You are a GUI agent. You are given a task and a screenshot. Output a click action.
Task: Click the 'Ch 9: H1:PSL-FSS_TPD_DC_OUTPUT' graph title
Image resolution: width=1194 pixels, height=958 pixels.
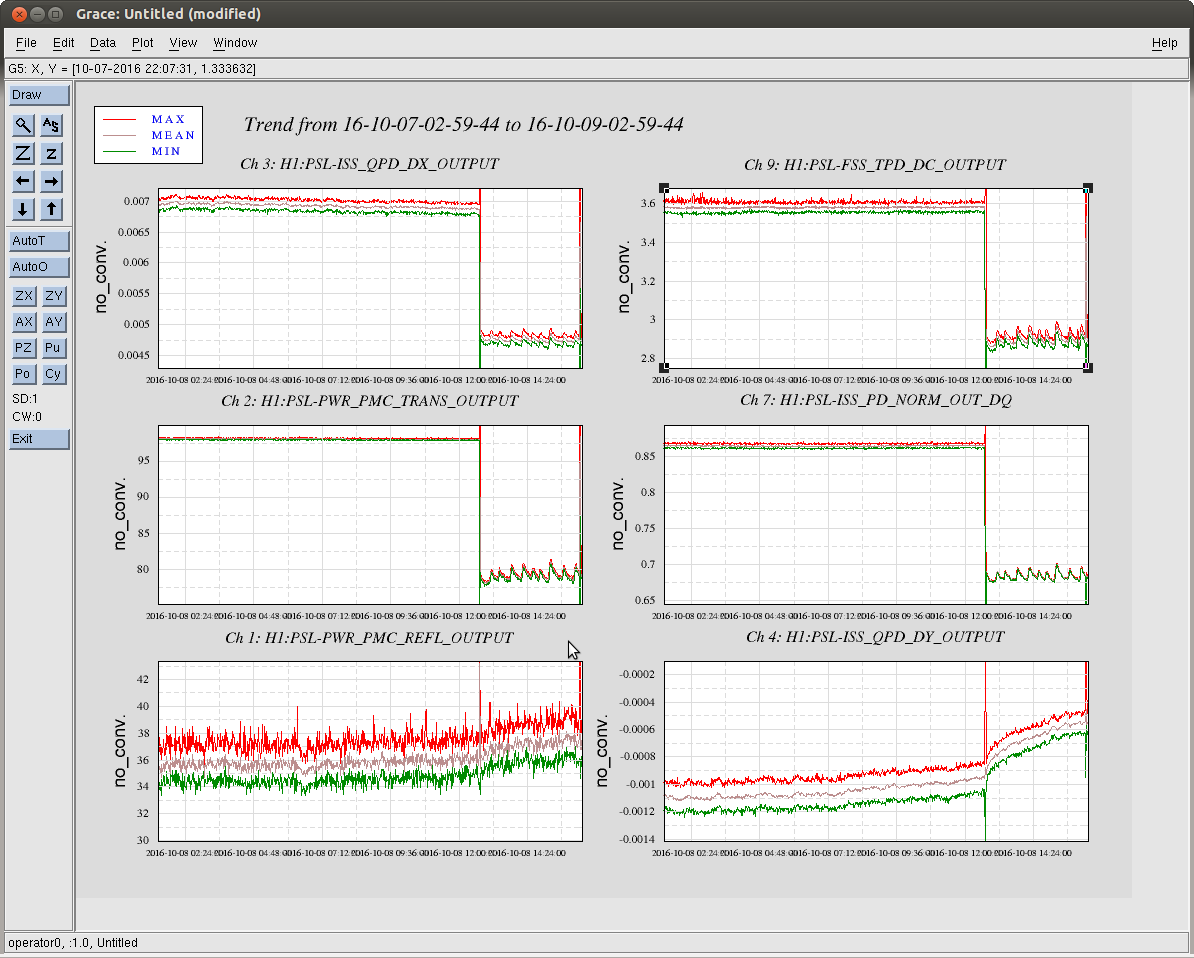pyautogui.click(x=875, y=164)
